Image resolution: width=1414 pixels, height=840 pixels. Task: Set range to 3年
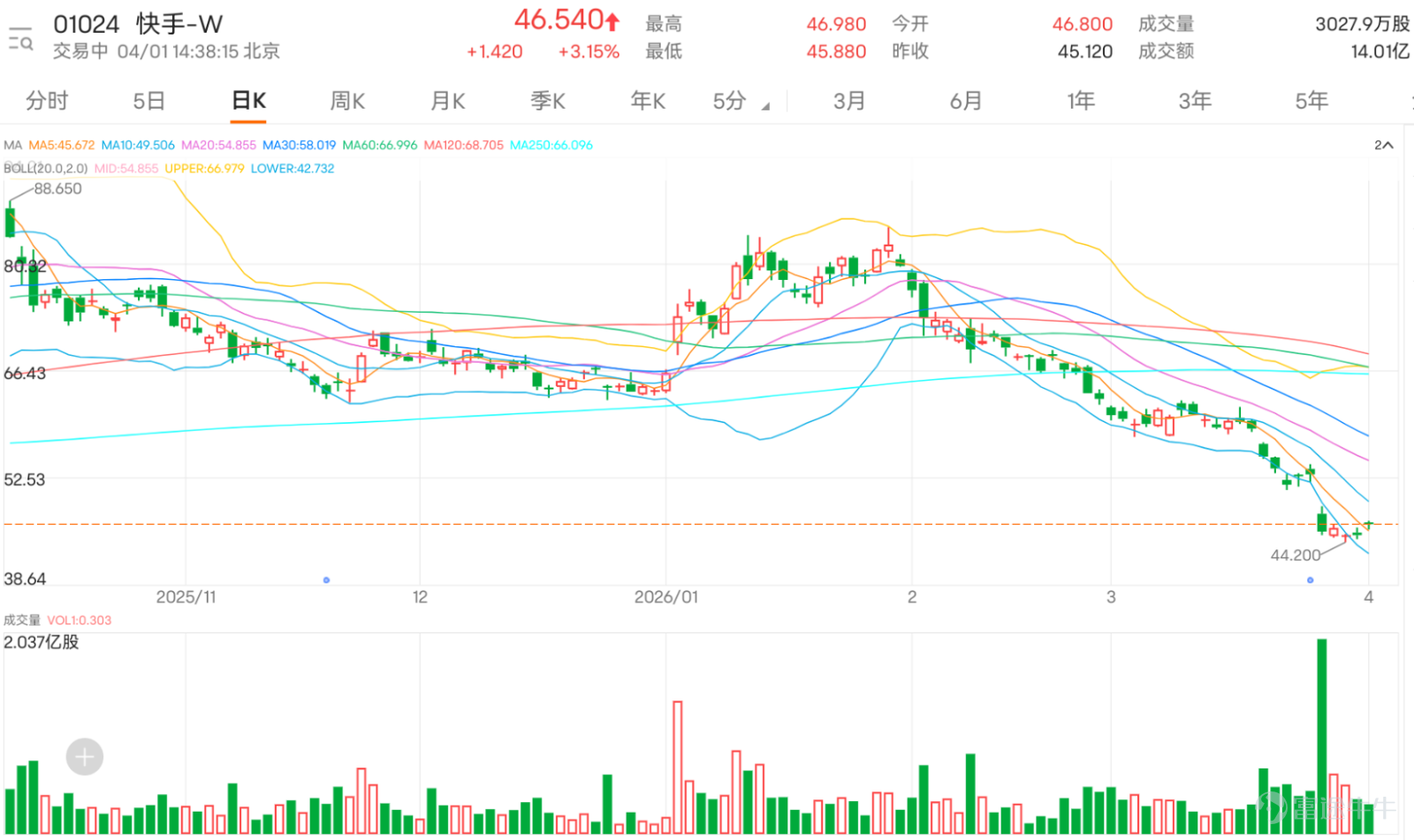click(x=1195, y=101)
